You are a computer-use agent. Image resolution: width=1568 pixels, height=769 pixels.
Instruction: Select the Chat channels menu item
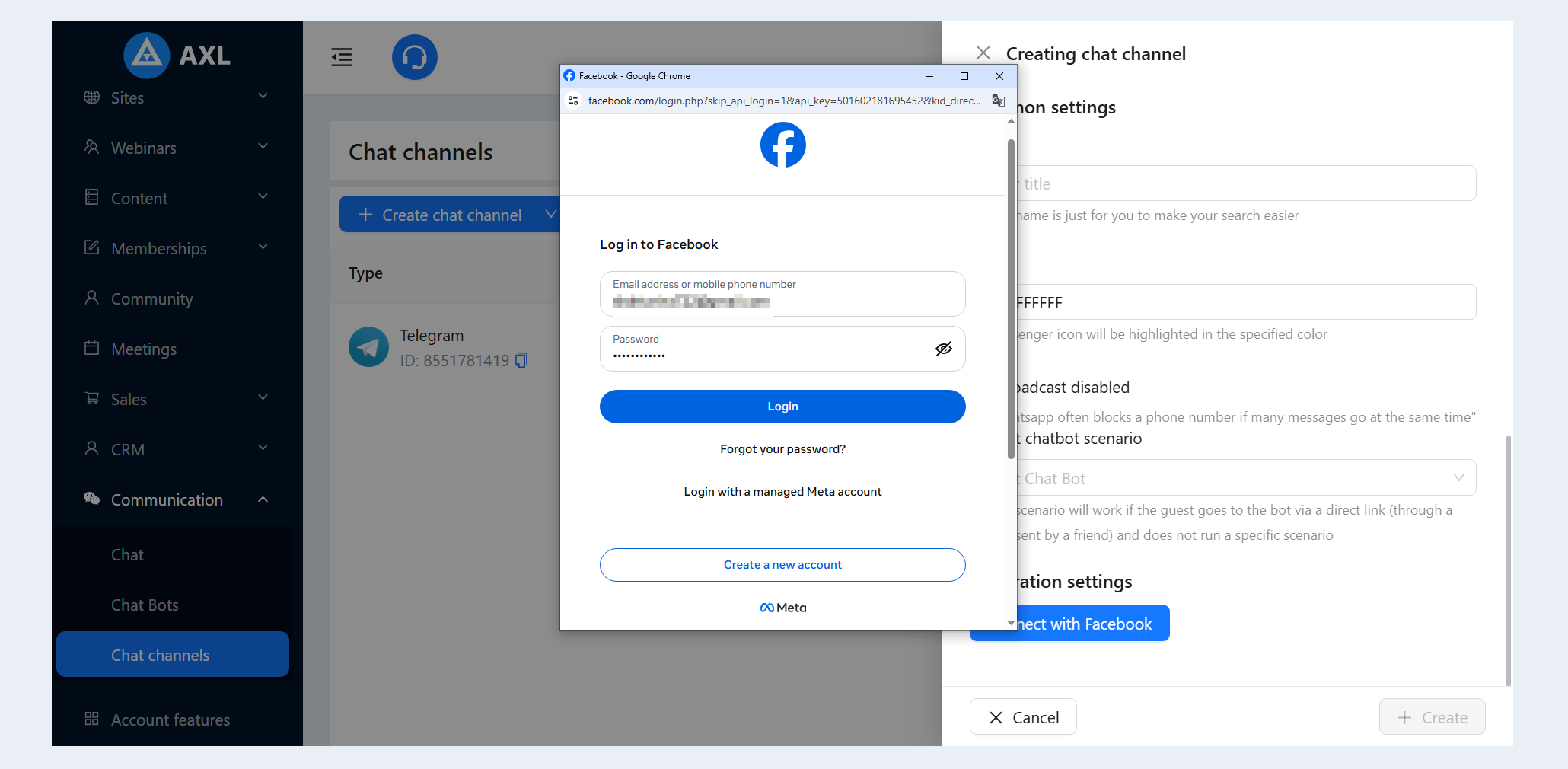173,655
